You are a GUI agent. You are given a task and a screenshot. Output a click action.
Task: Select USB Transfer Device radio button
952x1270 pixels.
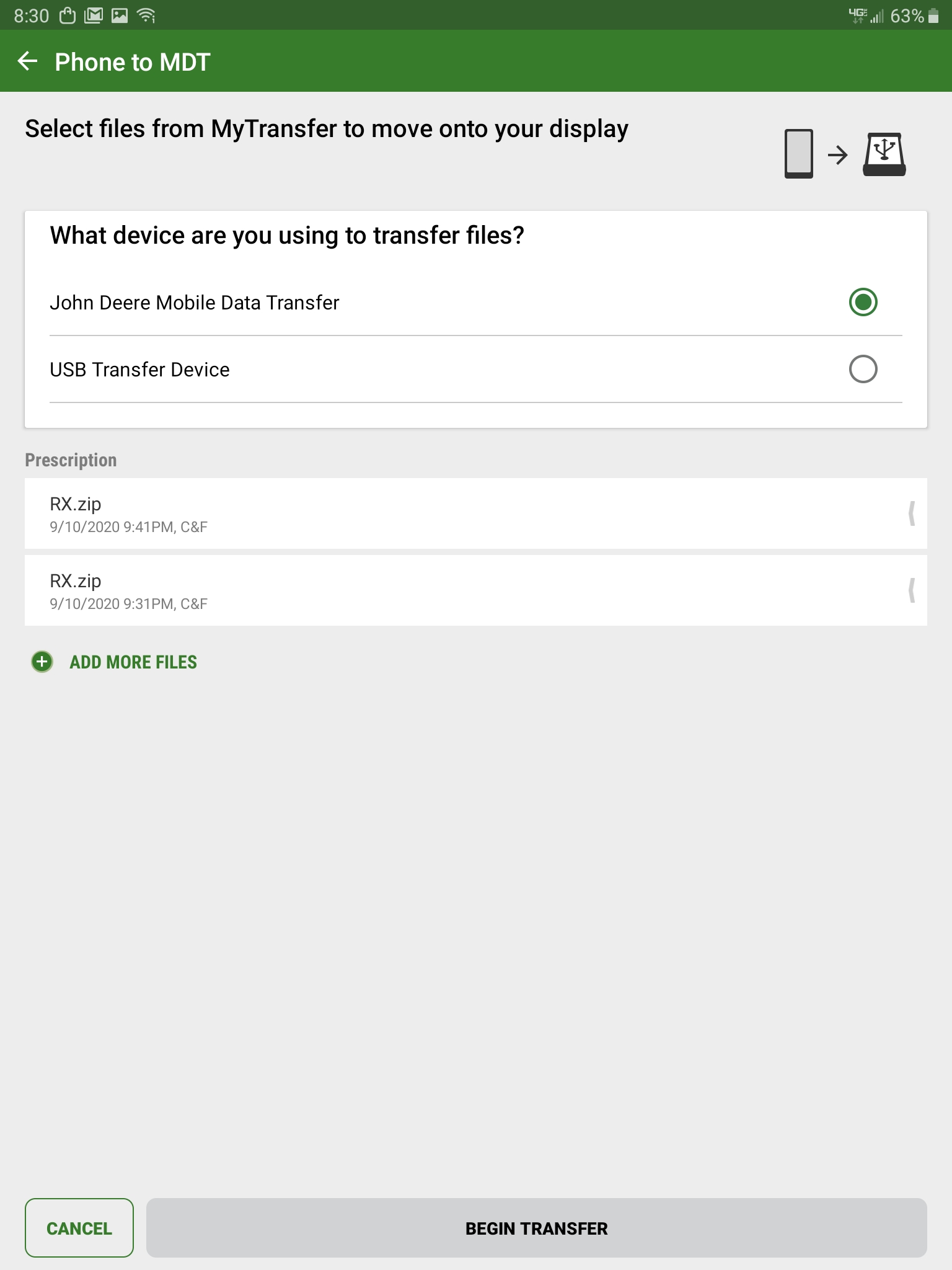863,369
